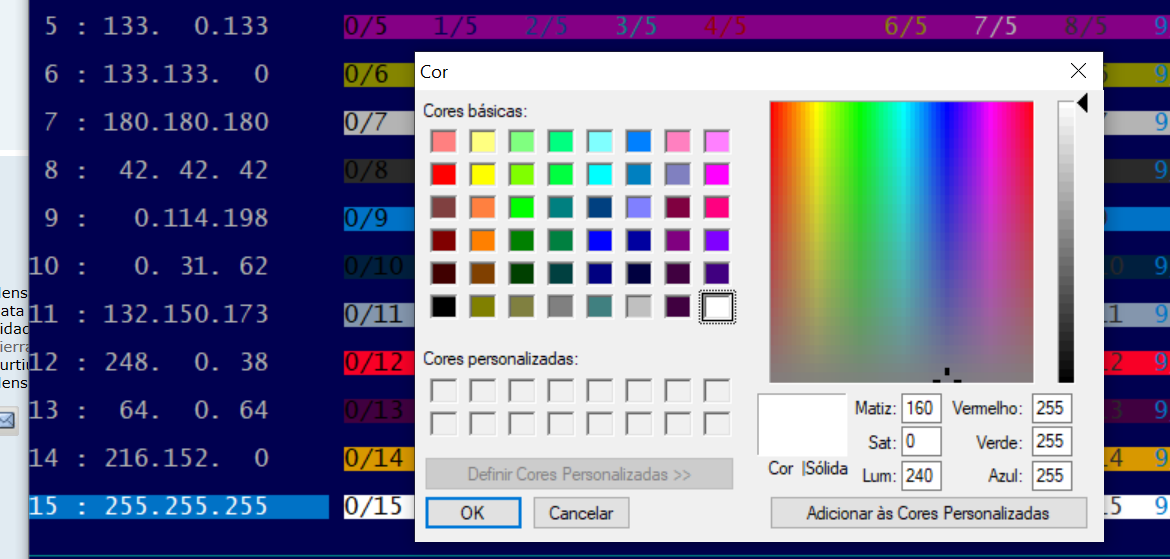Select the pure red basic color swatch

[x=444, y=175]
